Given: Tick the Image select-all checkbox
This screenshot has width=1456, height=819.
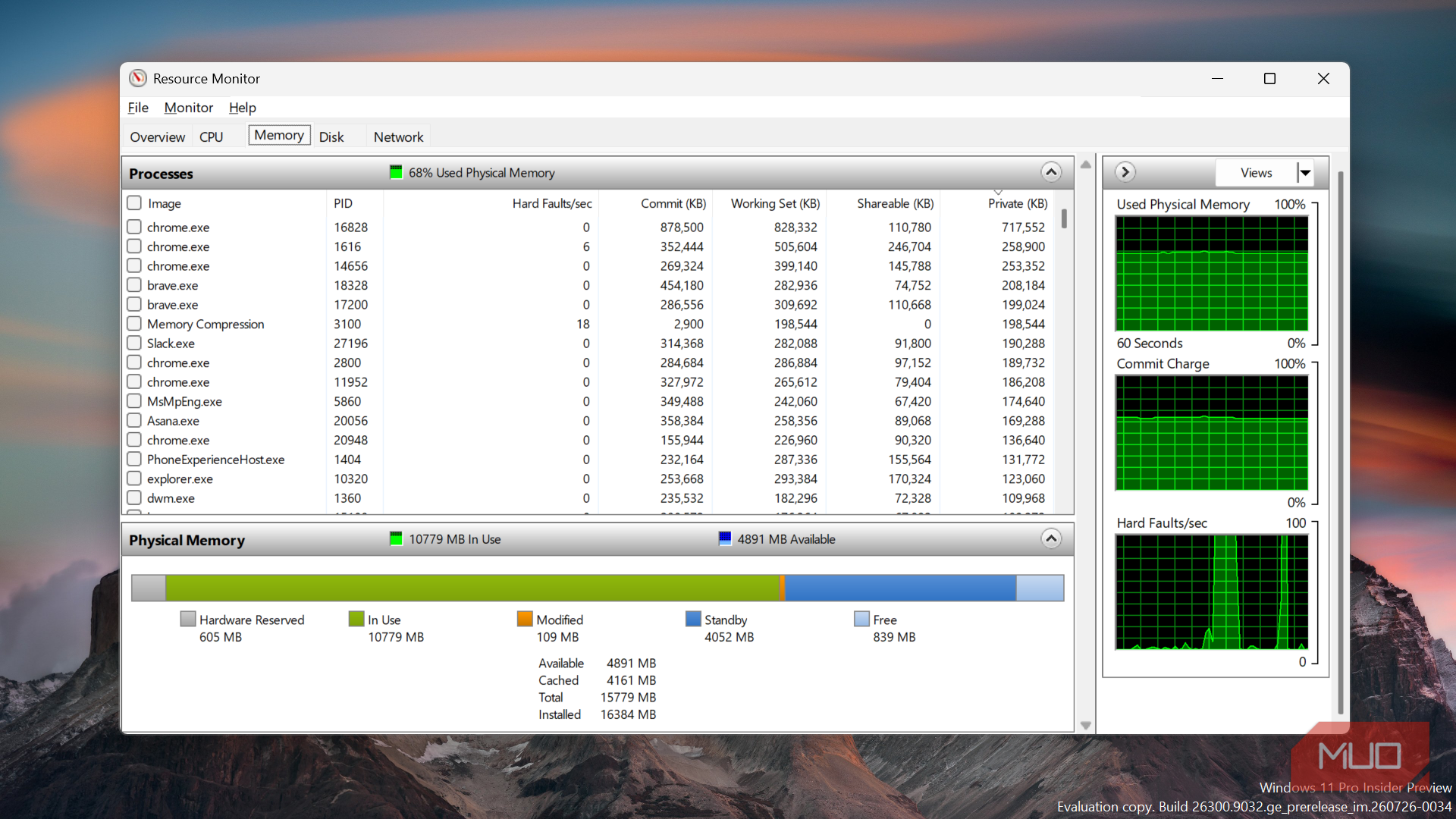Looking at the screenshot, I should (134, 202).
